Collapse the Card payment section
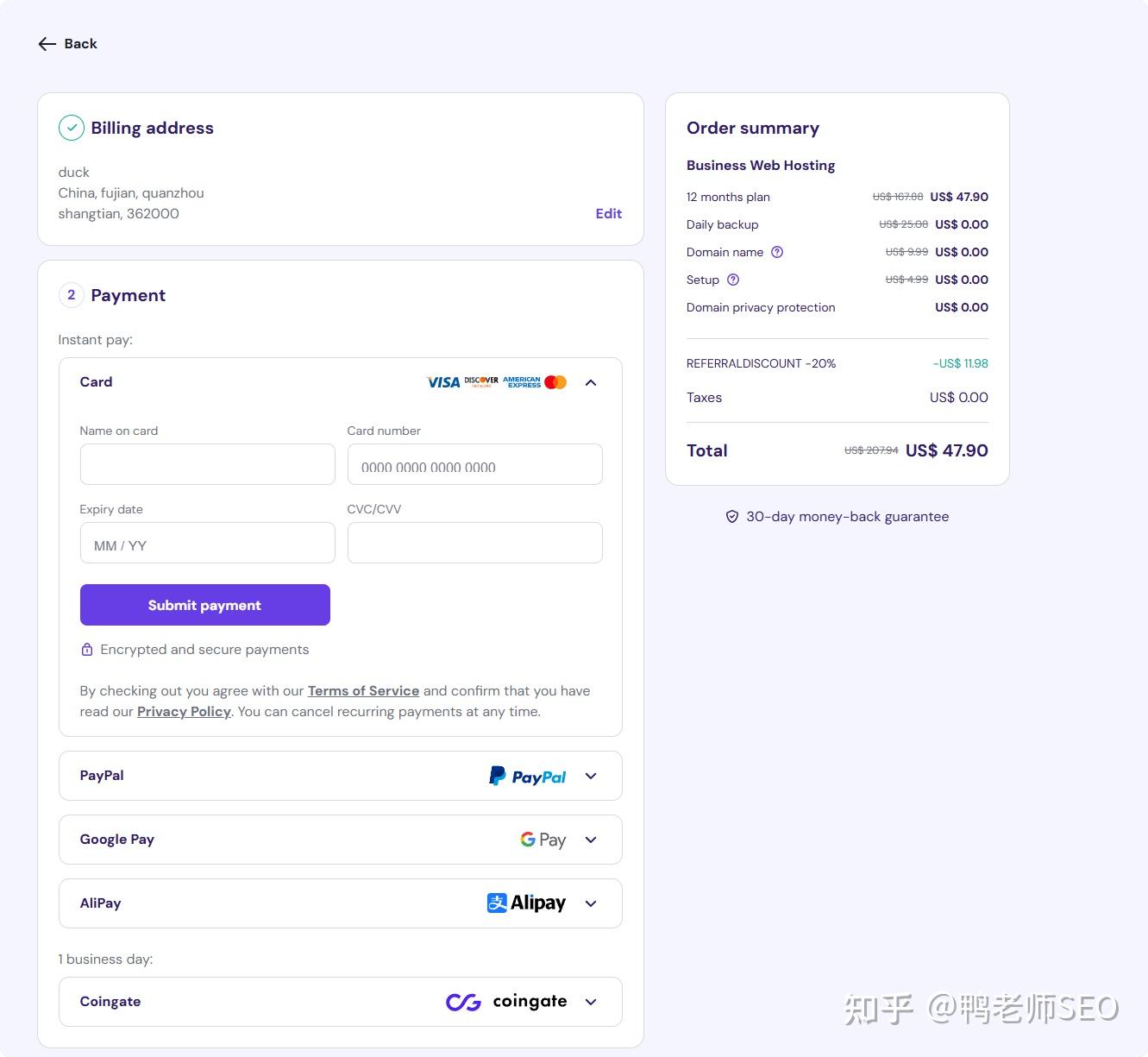Viewport: 1148px width, 1057px height. (591, 381)
